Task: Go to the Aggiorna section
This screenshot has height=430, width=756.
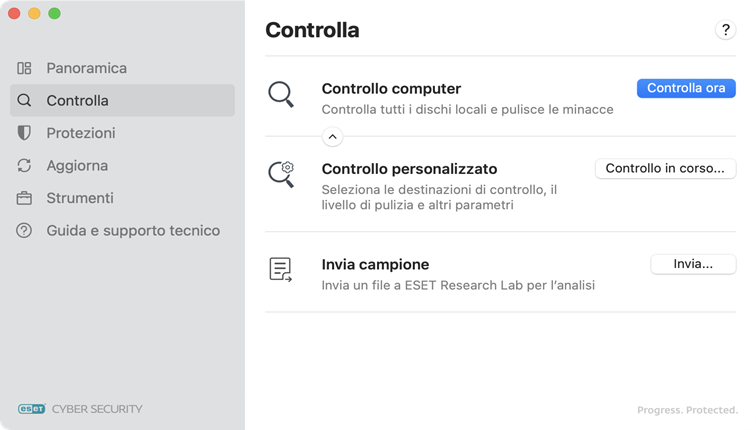Action: click(77, 166)
